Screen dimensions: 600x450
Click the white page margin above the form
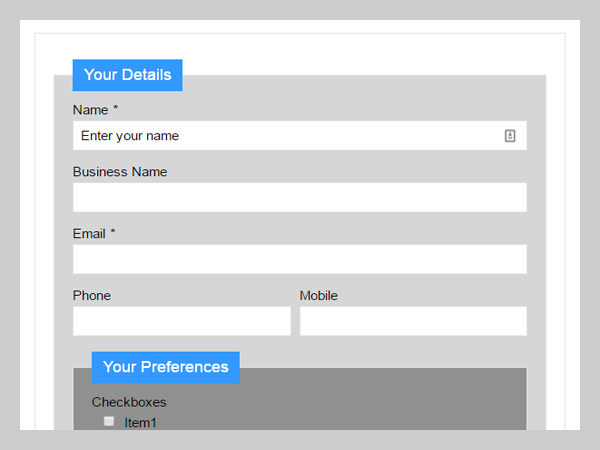(300, 52)
